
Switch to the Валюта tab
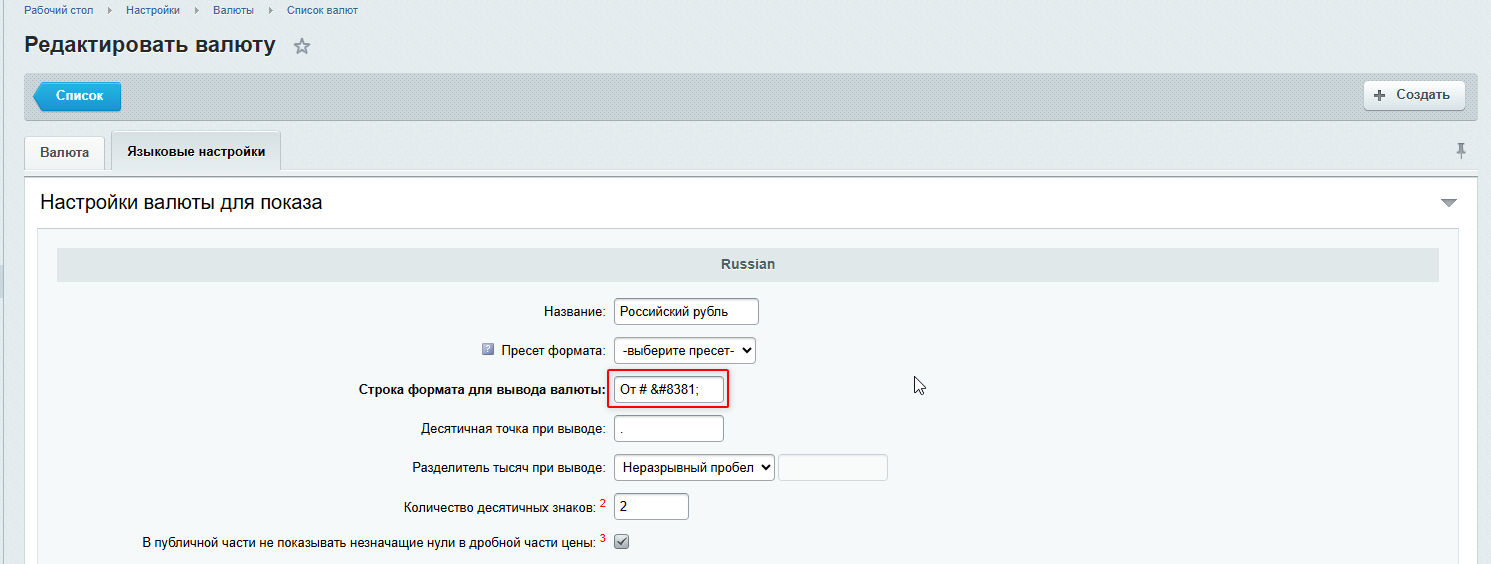[x=65, y=152]
